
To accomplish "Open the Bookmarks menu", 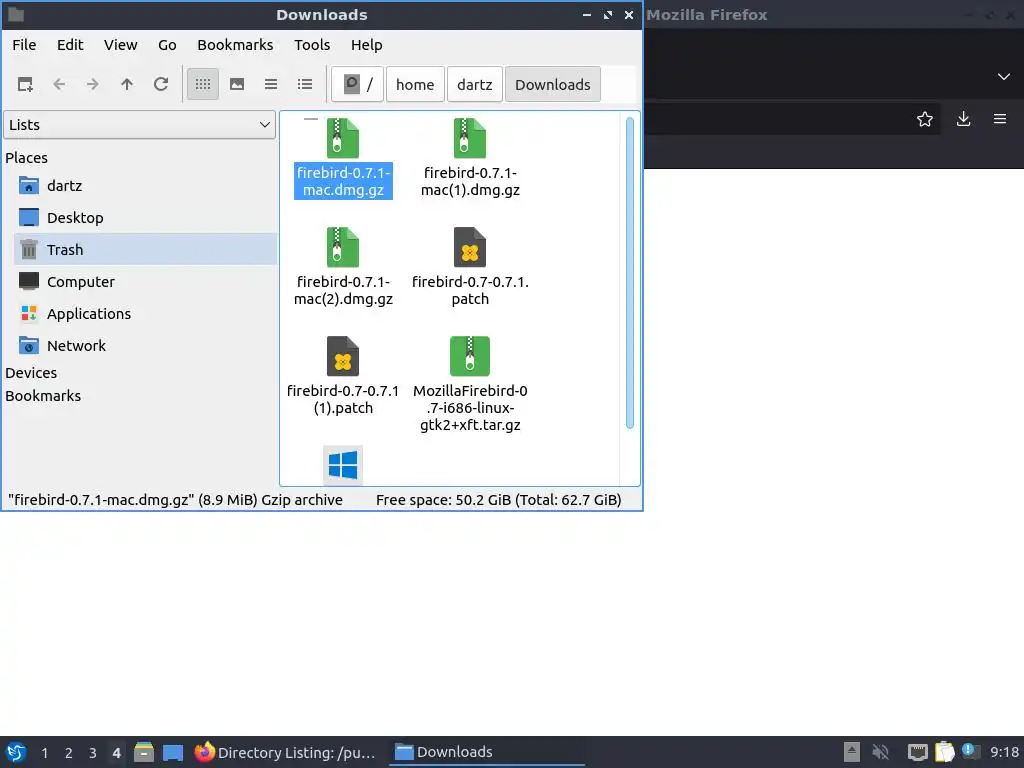I will [x=235, y=45].
